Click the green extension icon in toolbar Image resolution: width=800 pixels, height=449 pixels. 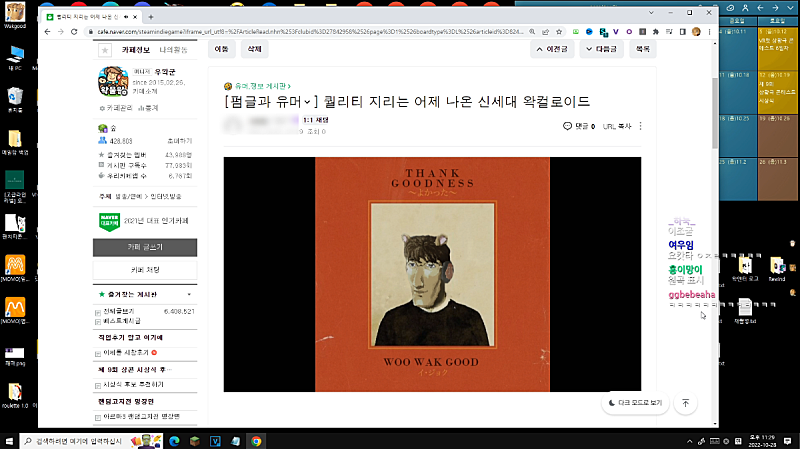[576, 32]
